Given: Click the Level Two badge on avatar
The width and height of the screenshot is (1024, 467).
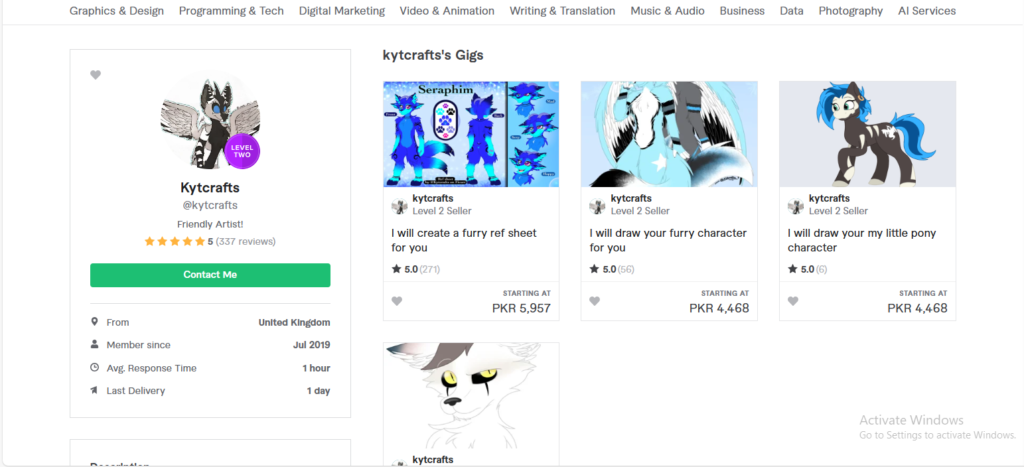Looking at the screenshot, I should [242, 152].
